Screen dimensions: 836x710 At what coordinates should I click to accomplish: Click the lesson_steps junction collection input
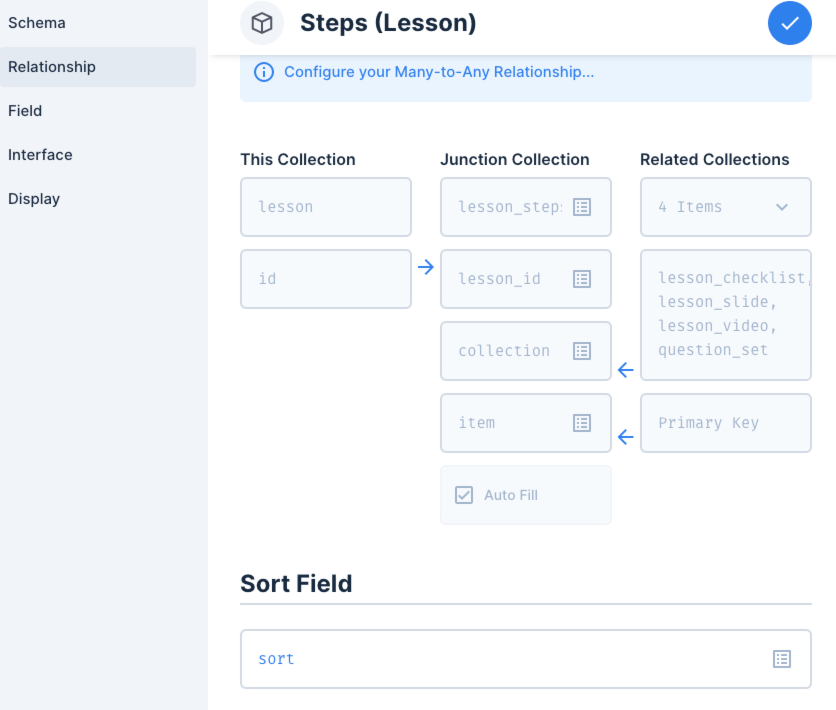pos(526,207)
